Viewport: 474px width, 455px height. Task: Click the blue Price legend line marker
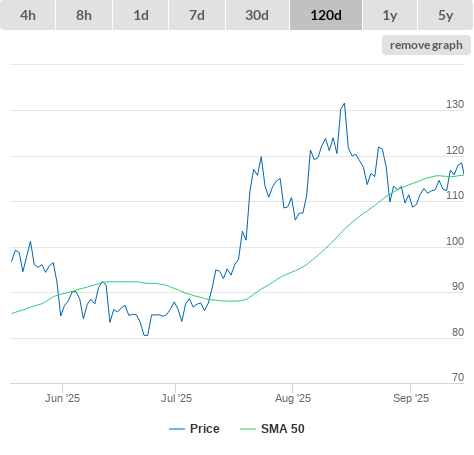177,429
